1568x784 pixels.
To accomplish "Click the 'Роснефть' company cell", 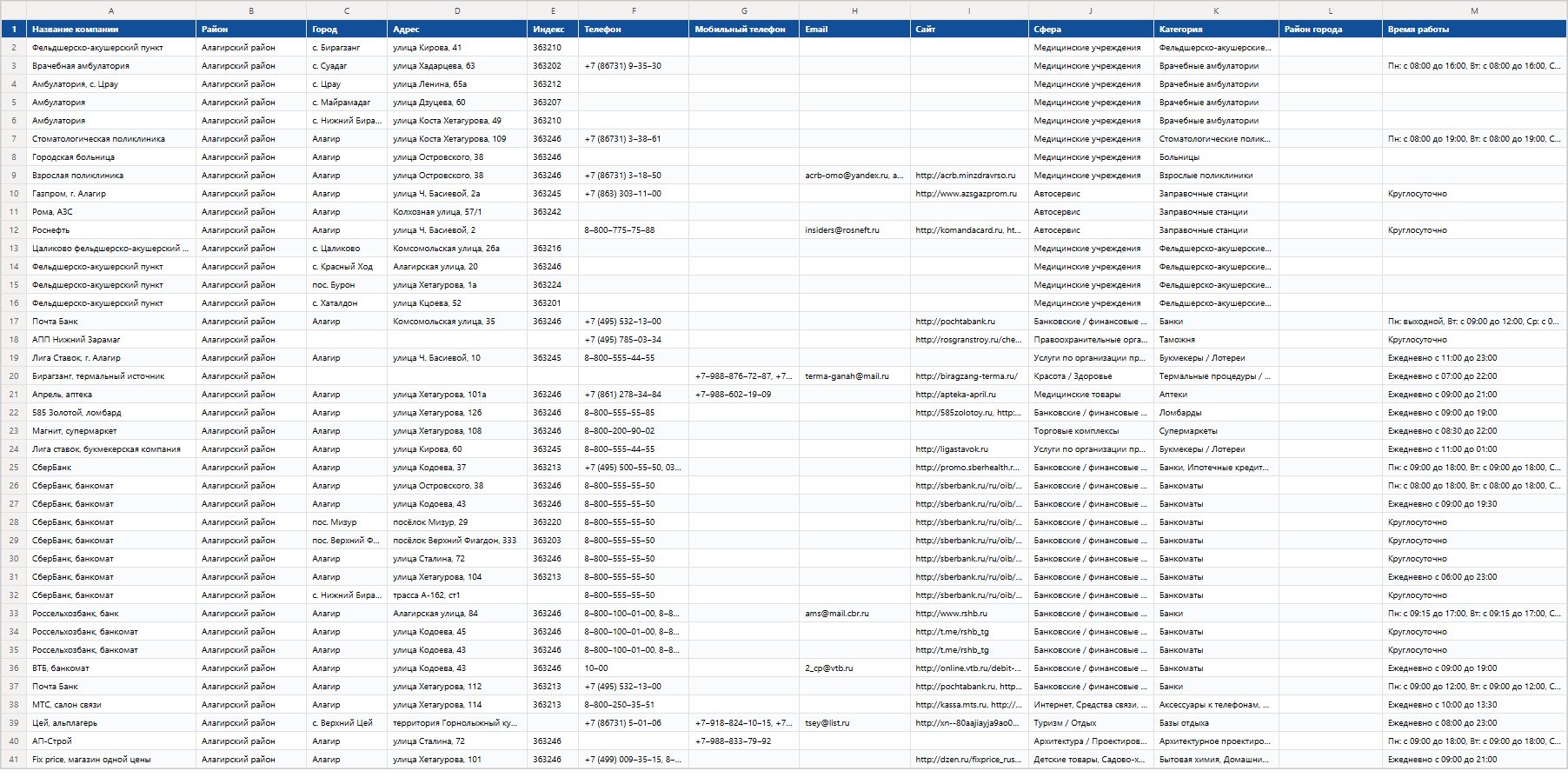I will tap(111, 230).
